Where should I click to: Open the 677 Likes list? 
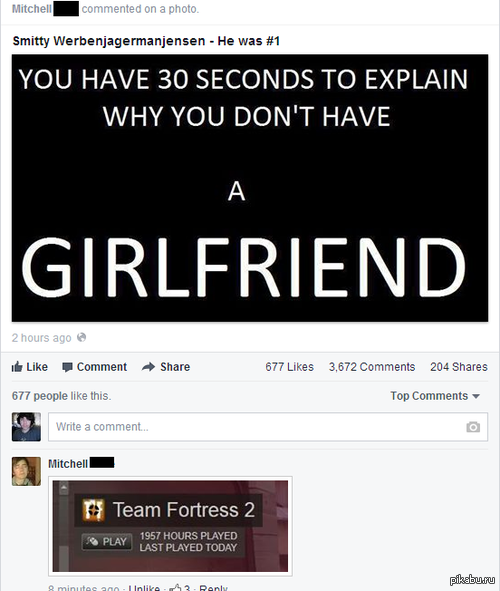[289, 367]
